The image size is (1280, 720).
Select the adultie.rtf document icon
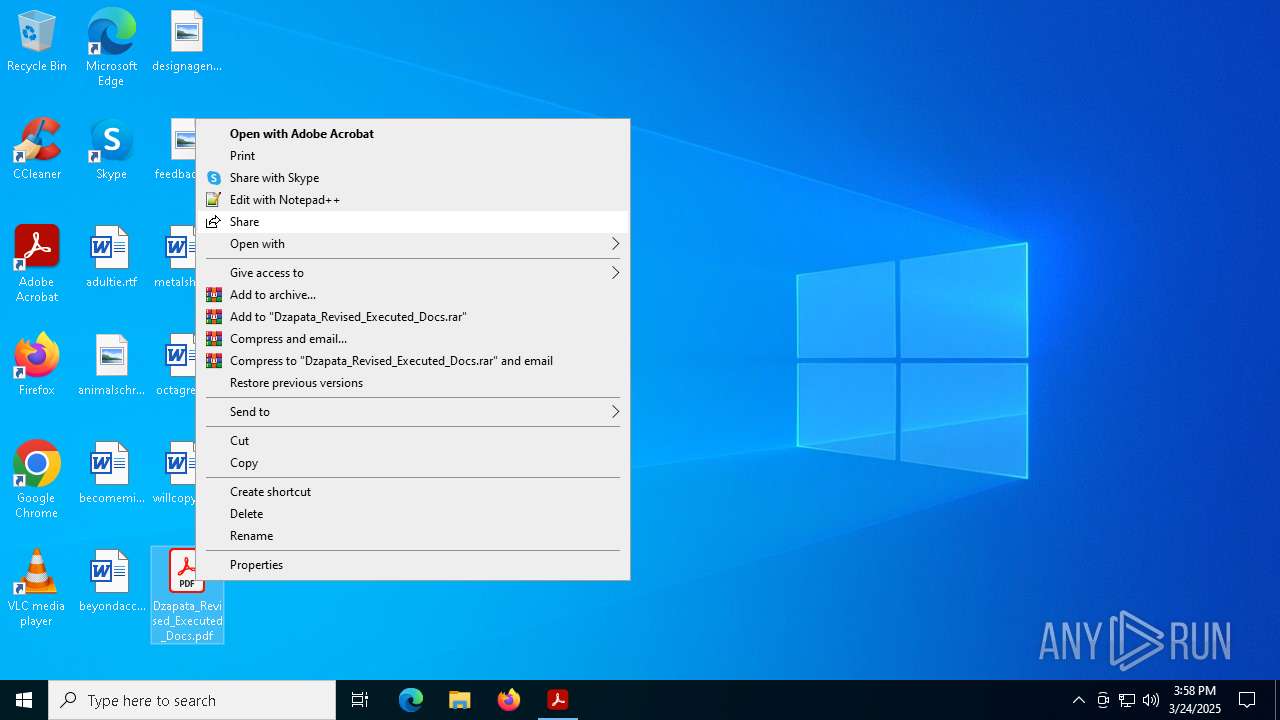tap(111, 258)
